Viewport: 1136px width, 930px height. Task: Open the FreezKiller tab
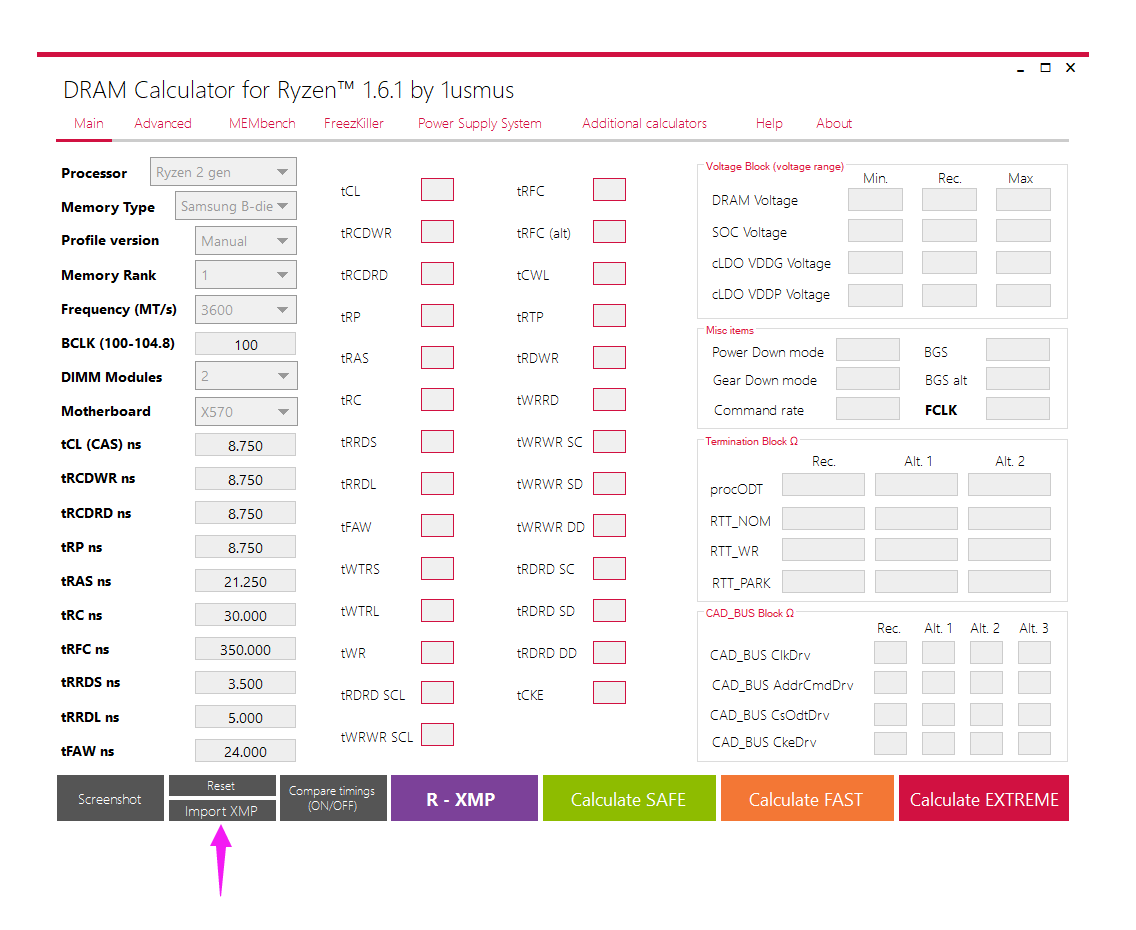354,123
